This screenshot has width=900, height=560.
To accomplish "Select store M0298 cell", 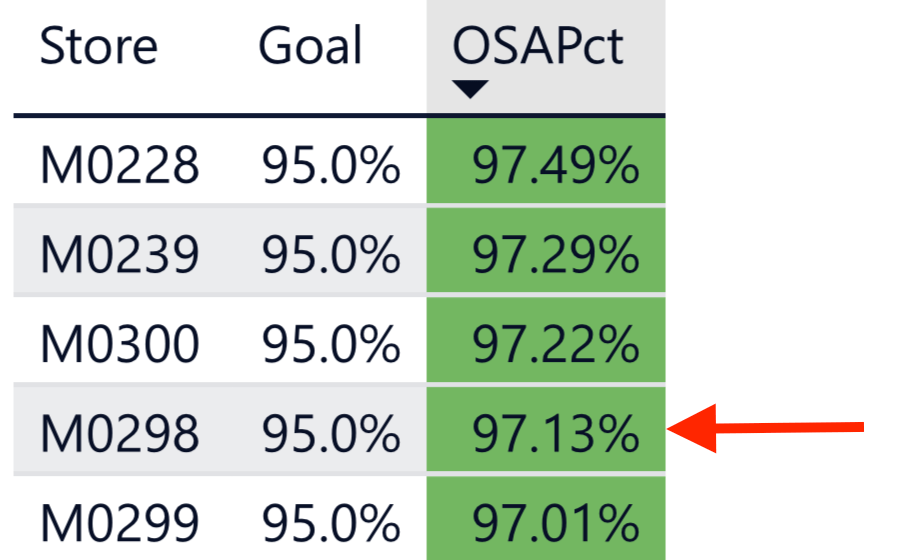I will (119, 433).
